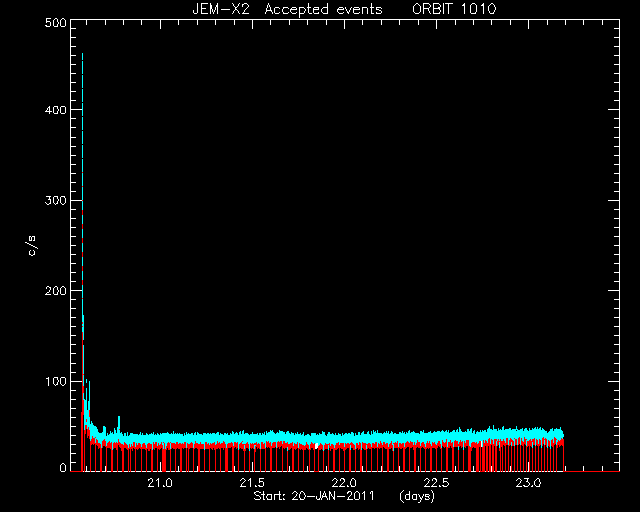Screen dimensions: 640x512
Task: Click the Start: 20-JAN-2011 date label
Action: pos(314,496)
